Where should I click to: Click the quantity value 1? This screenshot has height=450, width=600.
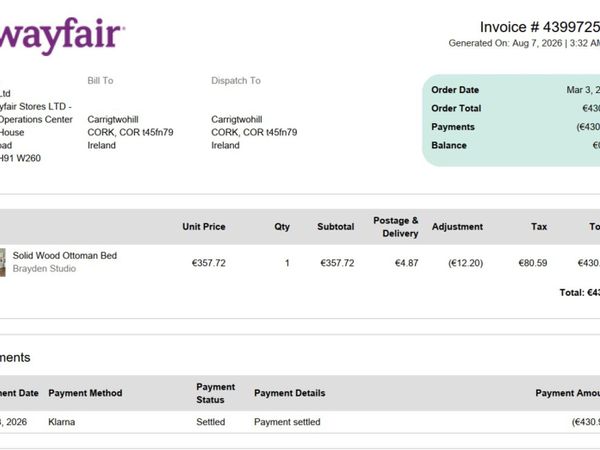click(x=287, y=263)
